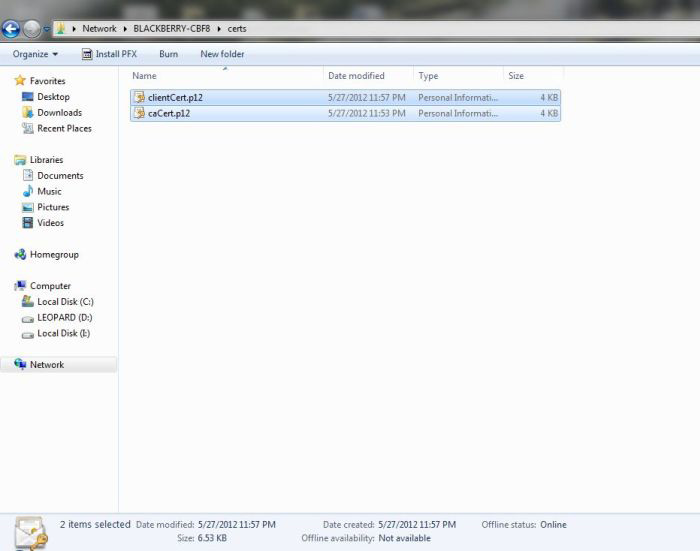Click the Install PFX toolbar button
This screenshot has height=551, width=700.
(x=109, y=54)
